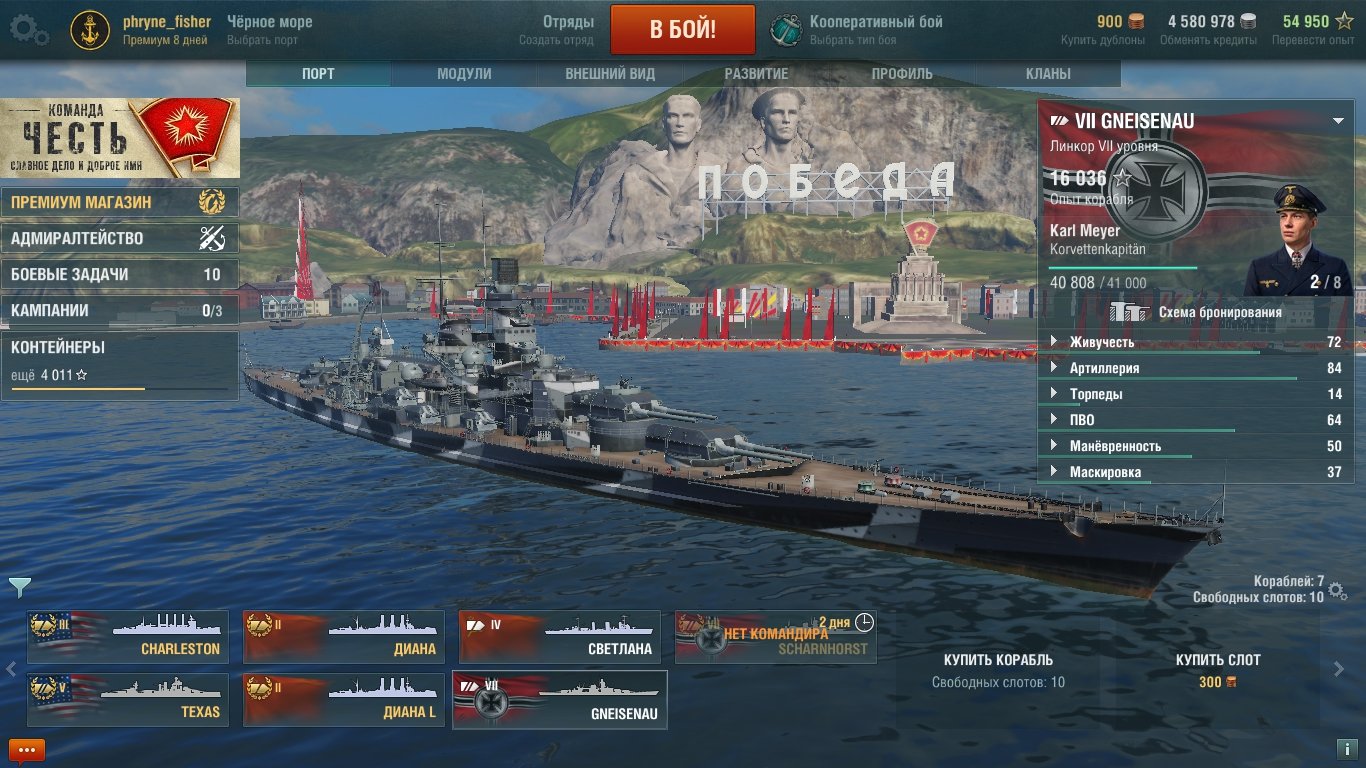Expand the Маскировка stats row
1366x768 pixels.
tap(1196, 472)
